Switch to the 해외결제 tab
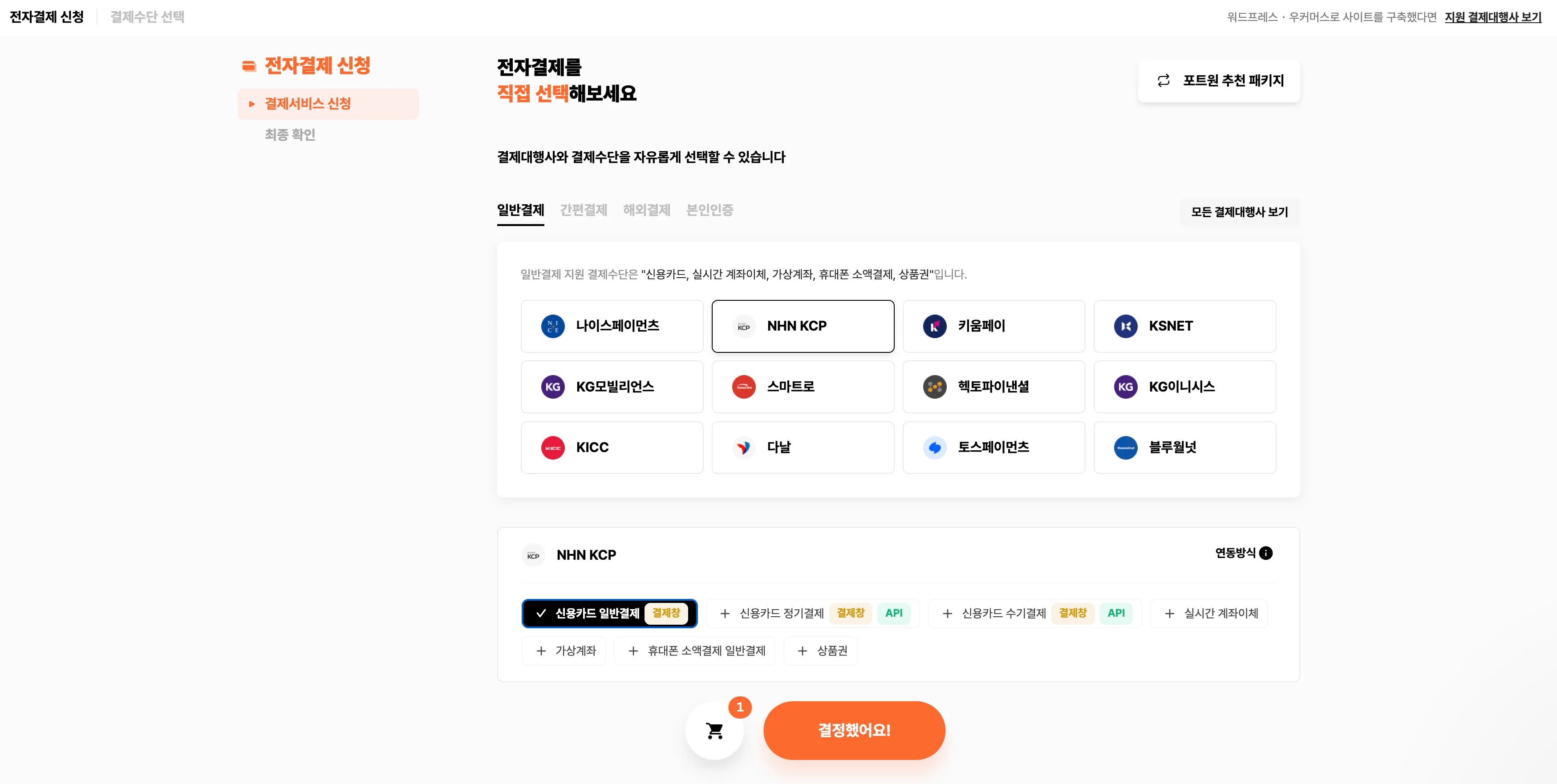The height and width of the screenshot is (784, 1557). pos(646,210)
